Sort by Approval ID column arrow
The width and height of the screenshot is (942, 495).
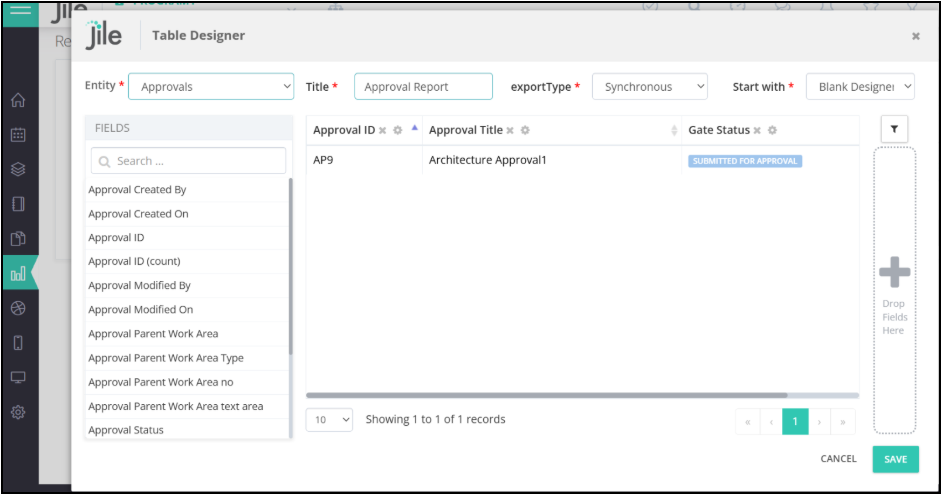coord(415,127)
